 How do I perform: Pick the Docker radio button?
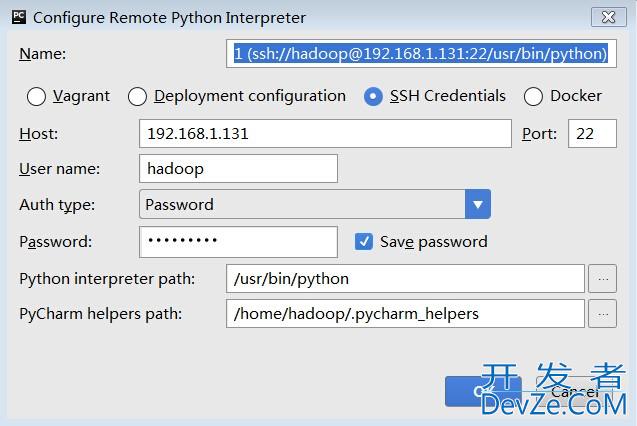coord(533,97)
